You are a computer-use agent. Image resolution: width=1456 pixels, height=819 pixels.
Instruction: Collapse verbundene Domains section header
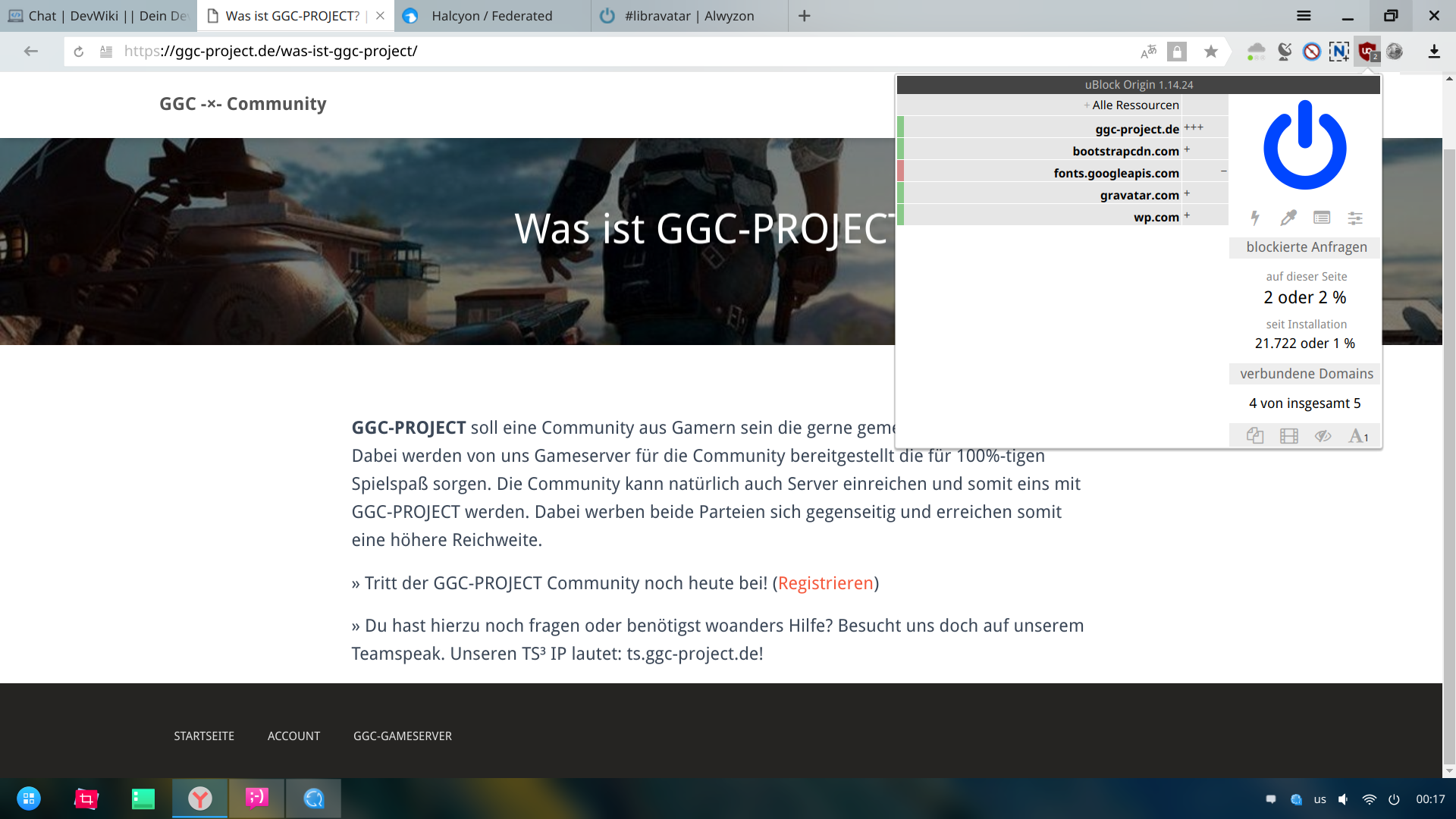point(1306,374)
